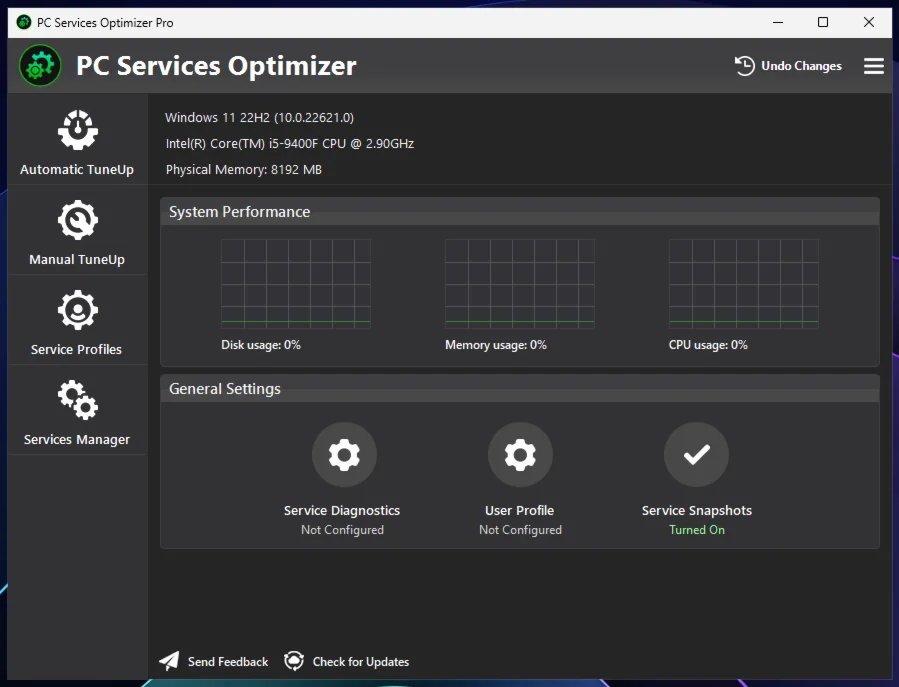The height and width of the screenshot is (687, 899).
Task: Click the Check for Updates link text
Action: [360, 662]
